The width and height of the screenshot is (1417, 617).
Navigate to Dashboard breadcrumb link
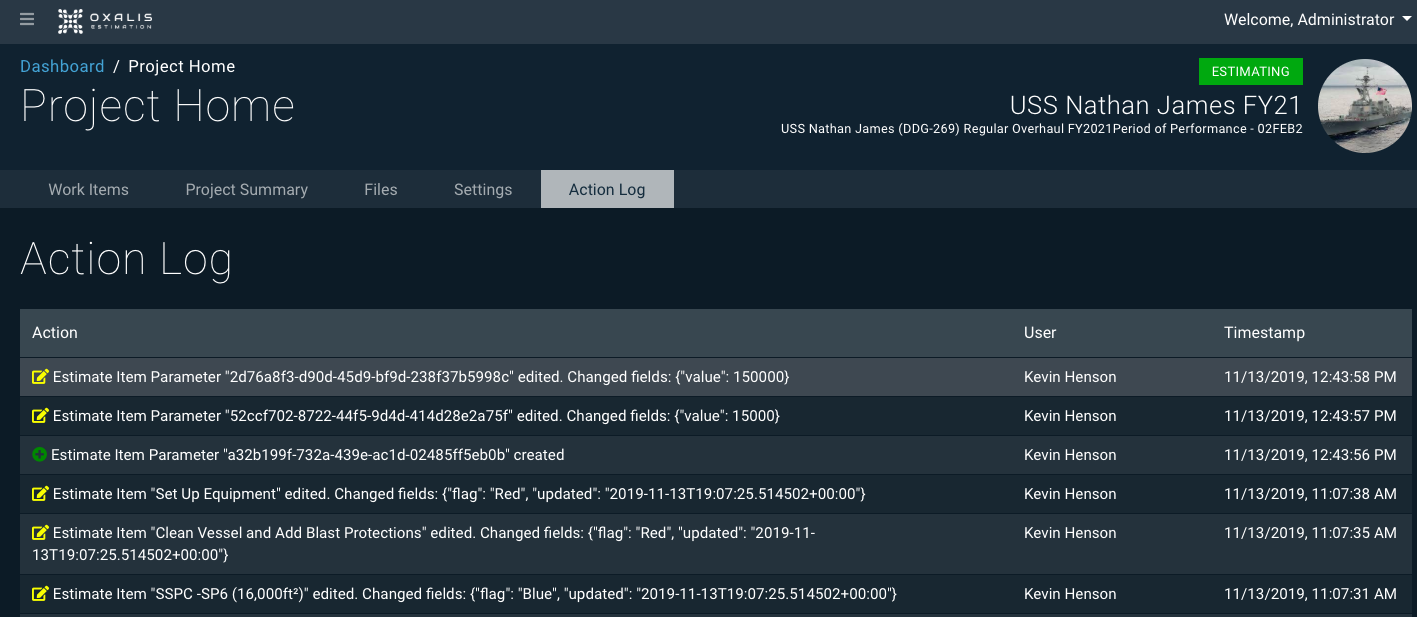pos(62,66)
